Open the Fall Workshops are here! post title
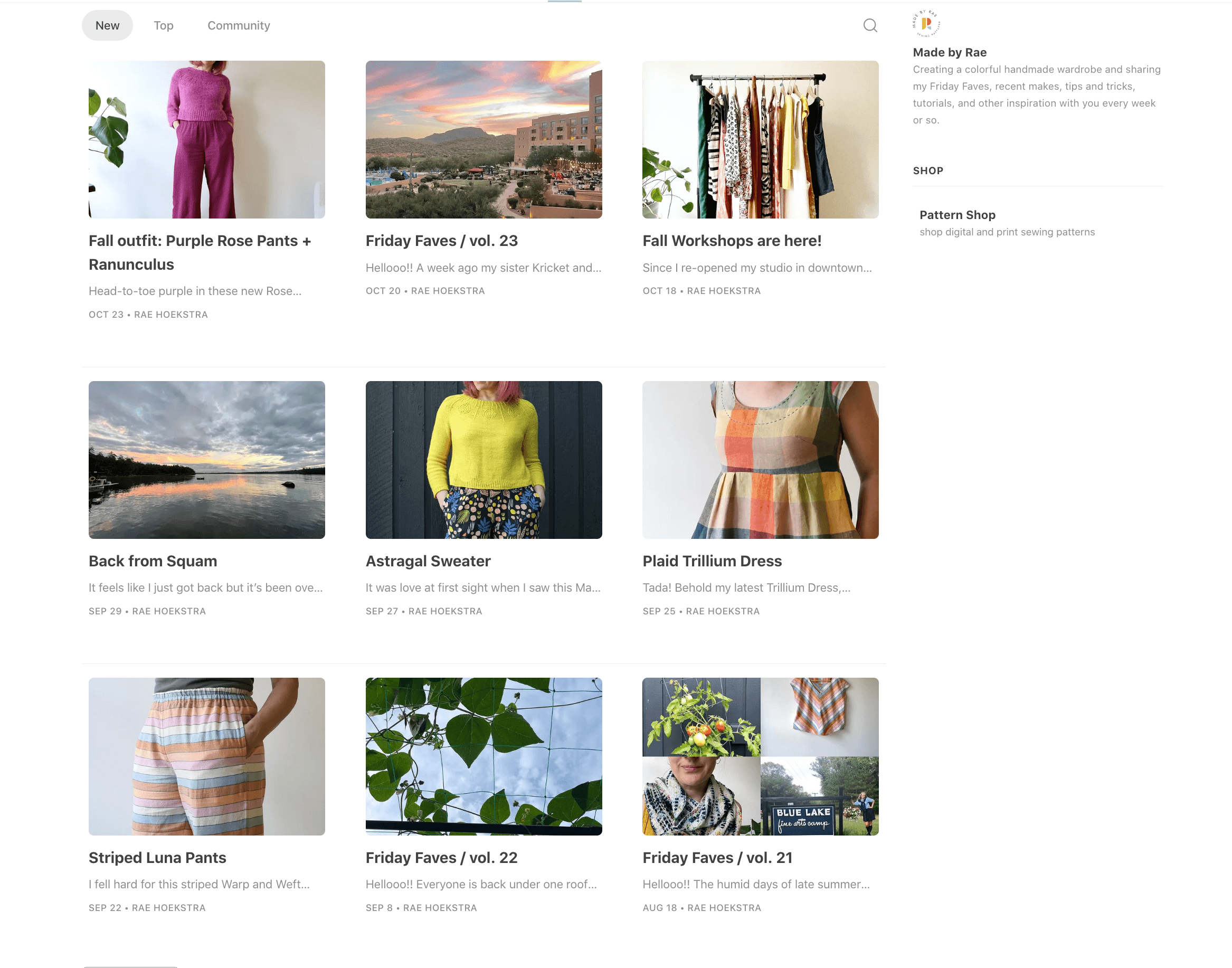The width and height of the screenshot is (1232, 968). point(732,241)
